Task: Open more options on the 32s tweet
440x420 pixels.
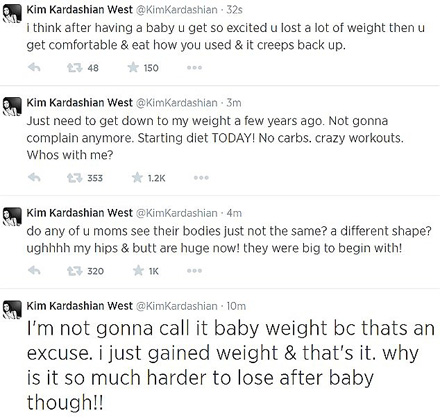Action: tap(194, 68)
